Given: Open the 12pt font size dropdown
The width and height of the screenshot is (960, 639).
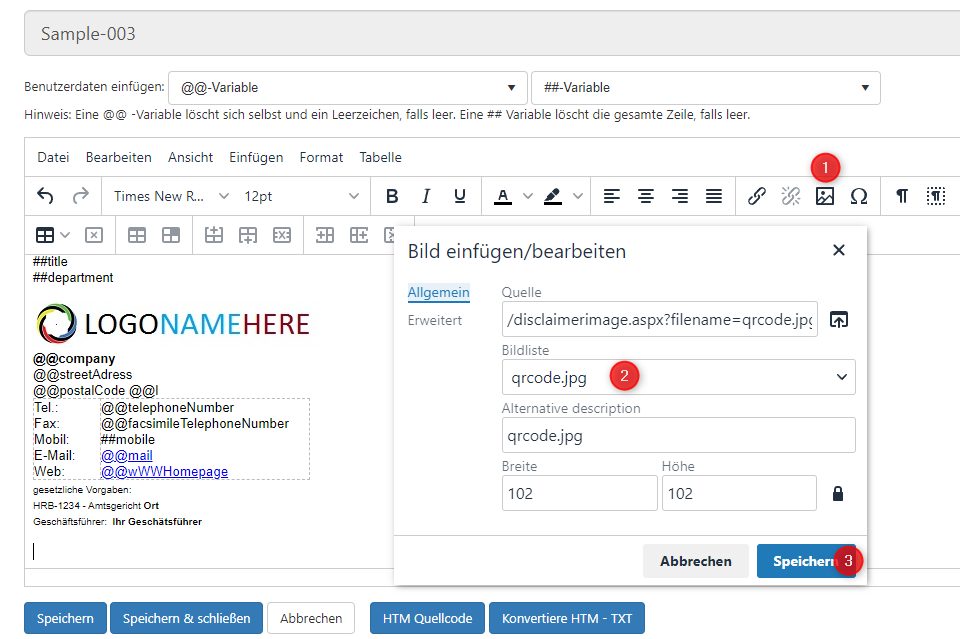Looking at the screenshot, I should tap(301, 196).
